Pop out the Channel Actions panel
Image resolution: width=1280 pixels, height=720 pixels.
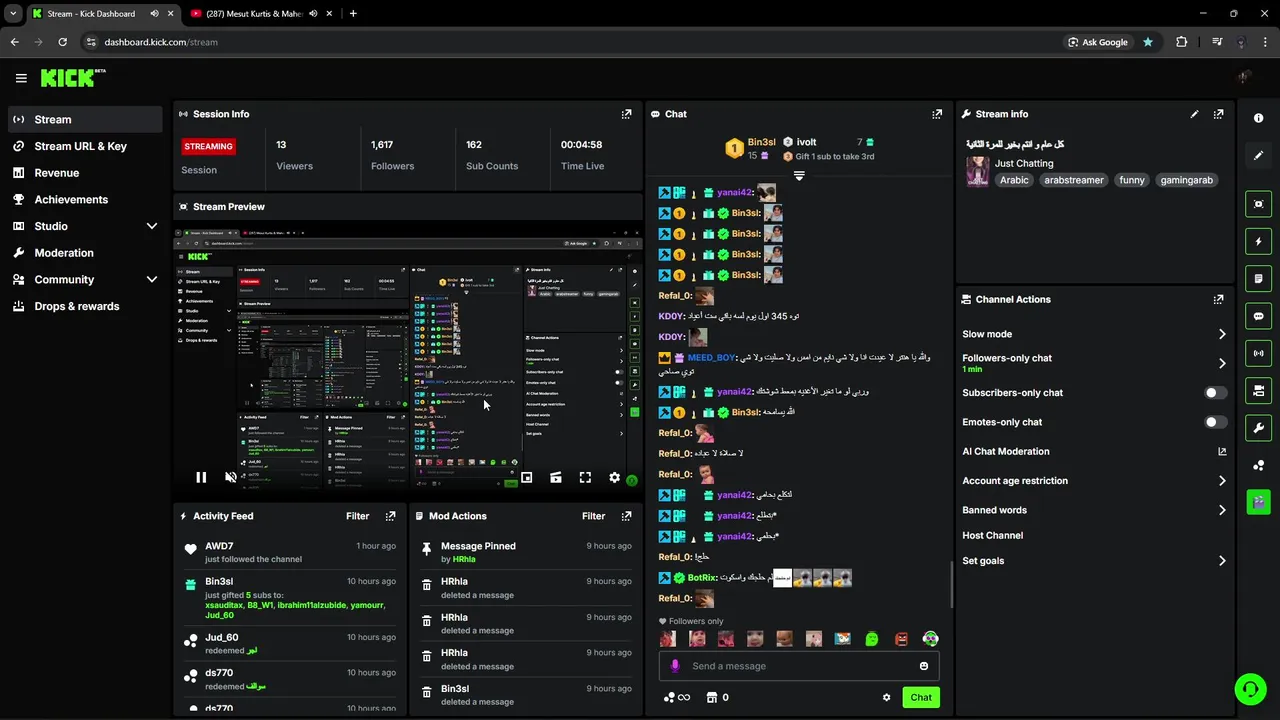pos(1218,299)
